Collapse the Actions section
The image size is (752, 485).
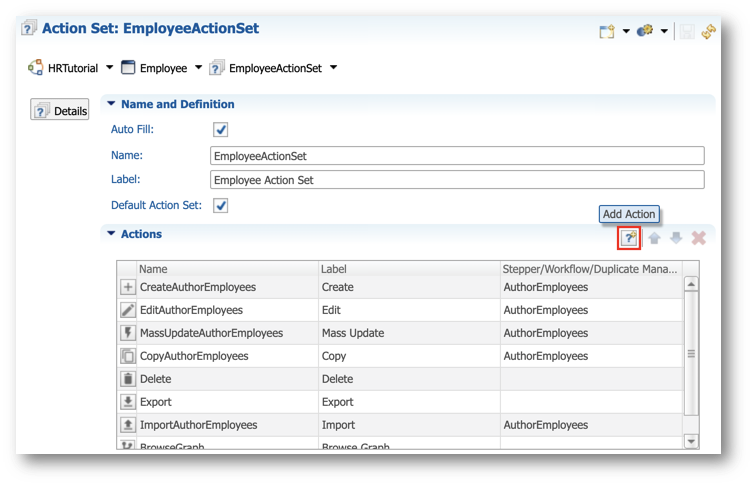tap(111, 234)
